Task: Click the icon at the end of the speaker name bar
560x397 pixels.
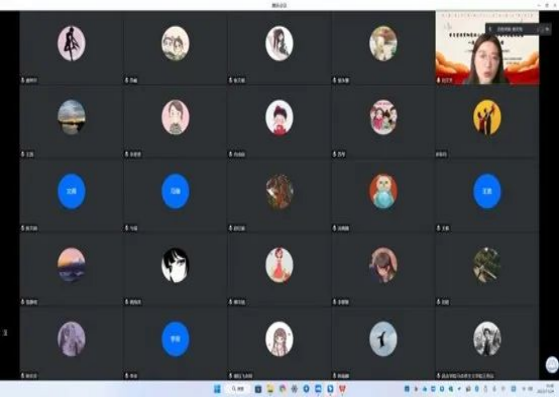Action: [x=547, y=29]
